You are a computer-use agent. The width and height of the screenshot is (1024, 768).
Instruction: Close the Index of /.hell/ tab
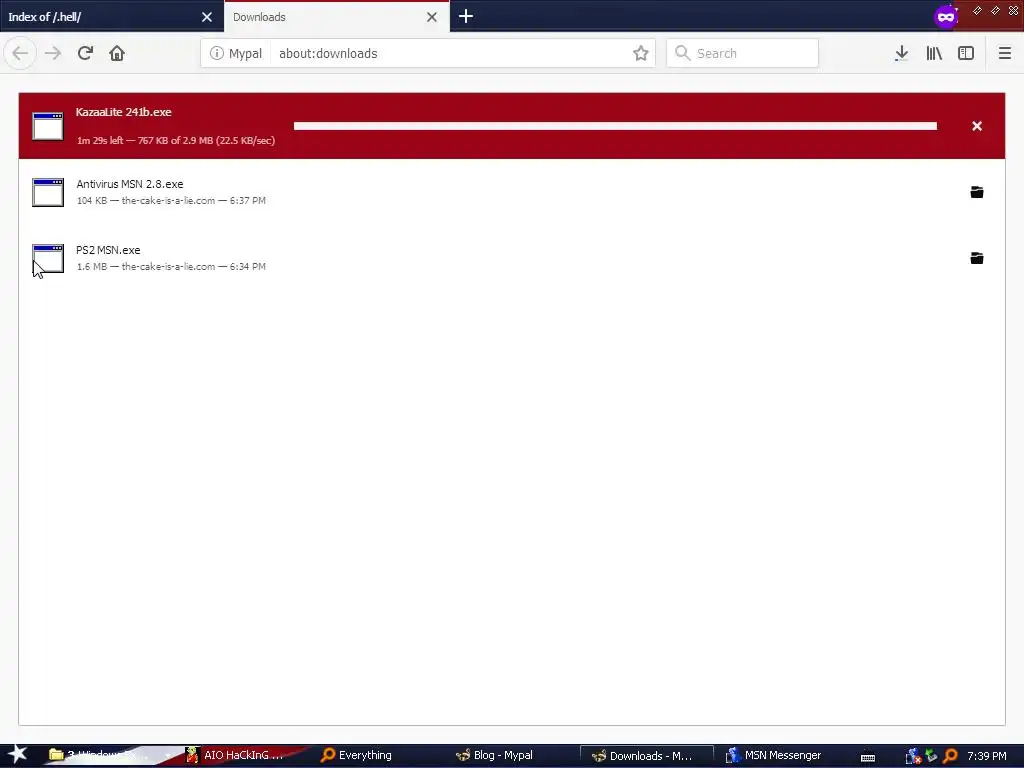click(206, 17)
